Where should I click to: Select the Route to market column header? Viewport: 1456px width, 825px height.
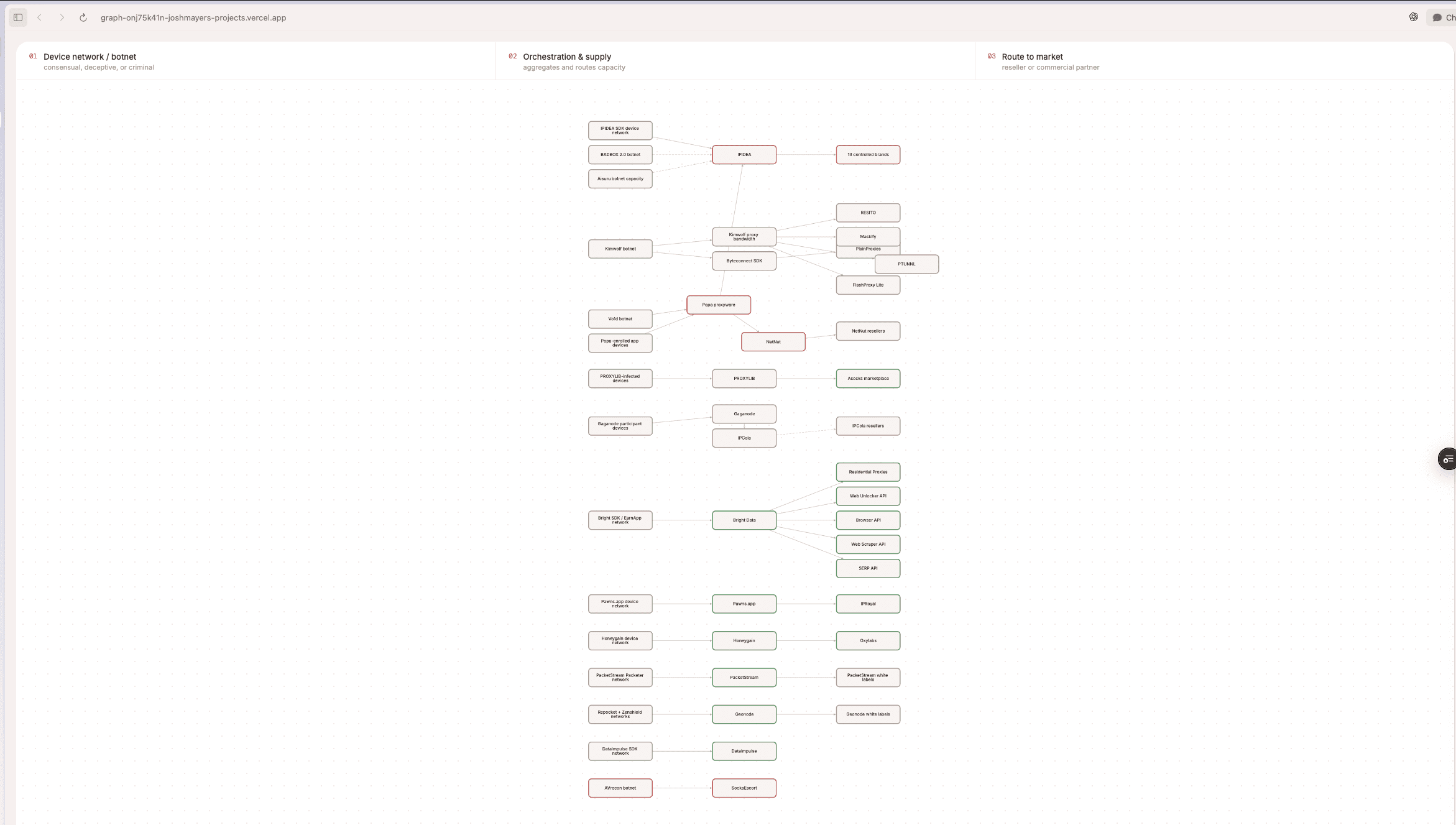click(x=1032, y=57)
